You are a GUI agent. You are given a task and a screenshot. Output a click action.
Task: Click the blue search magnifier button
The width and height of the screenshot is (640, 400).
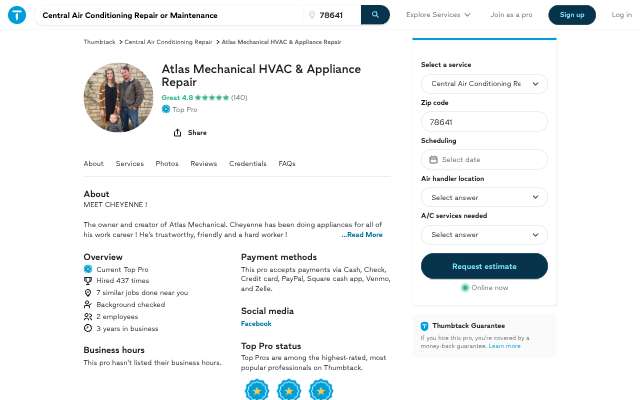tap(375, 15)
